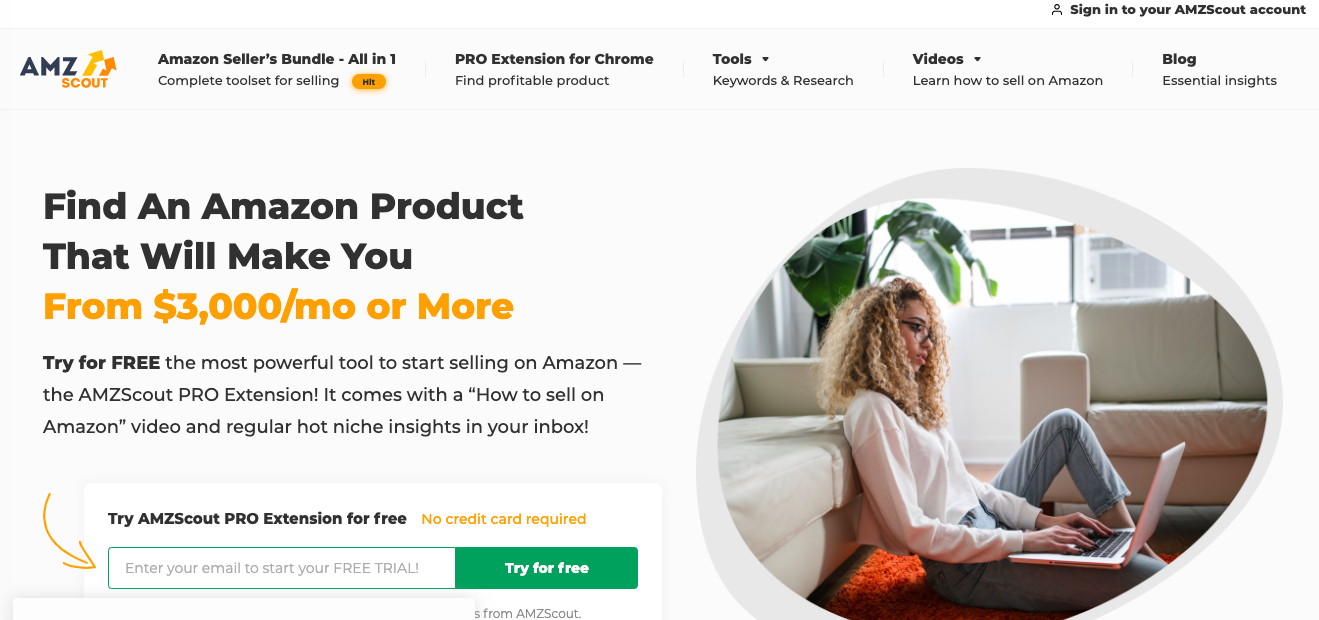
Task: Click the green Try for free button
Action: pos(546,568)
